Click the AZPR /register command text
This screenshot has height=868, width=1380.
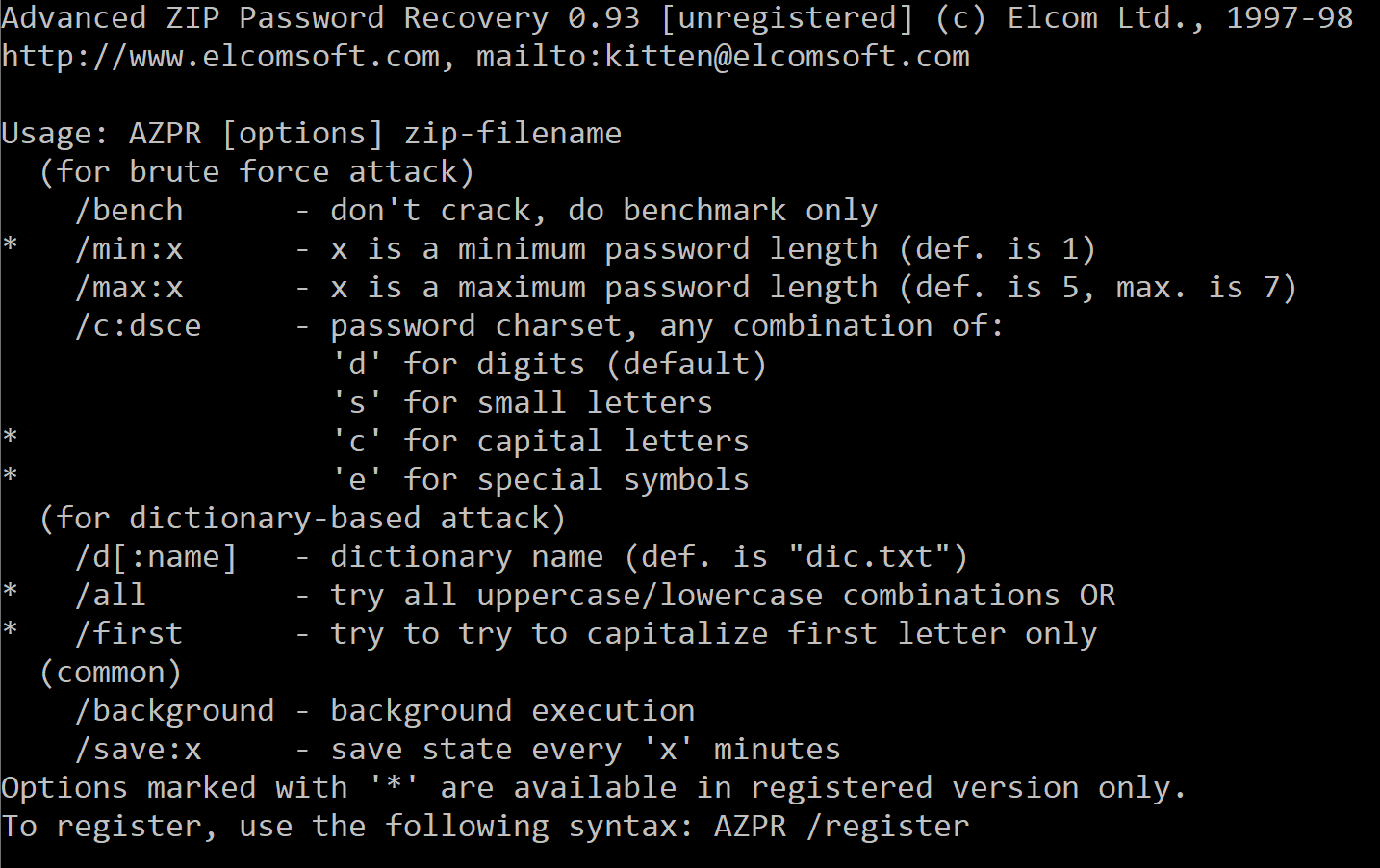click(841, 827)
